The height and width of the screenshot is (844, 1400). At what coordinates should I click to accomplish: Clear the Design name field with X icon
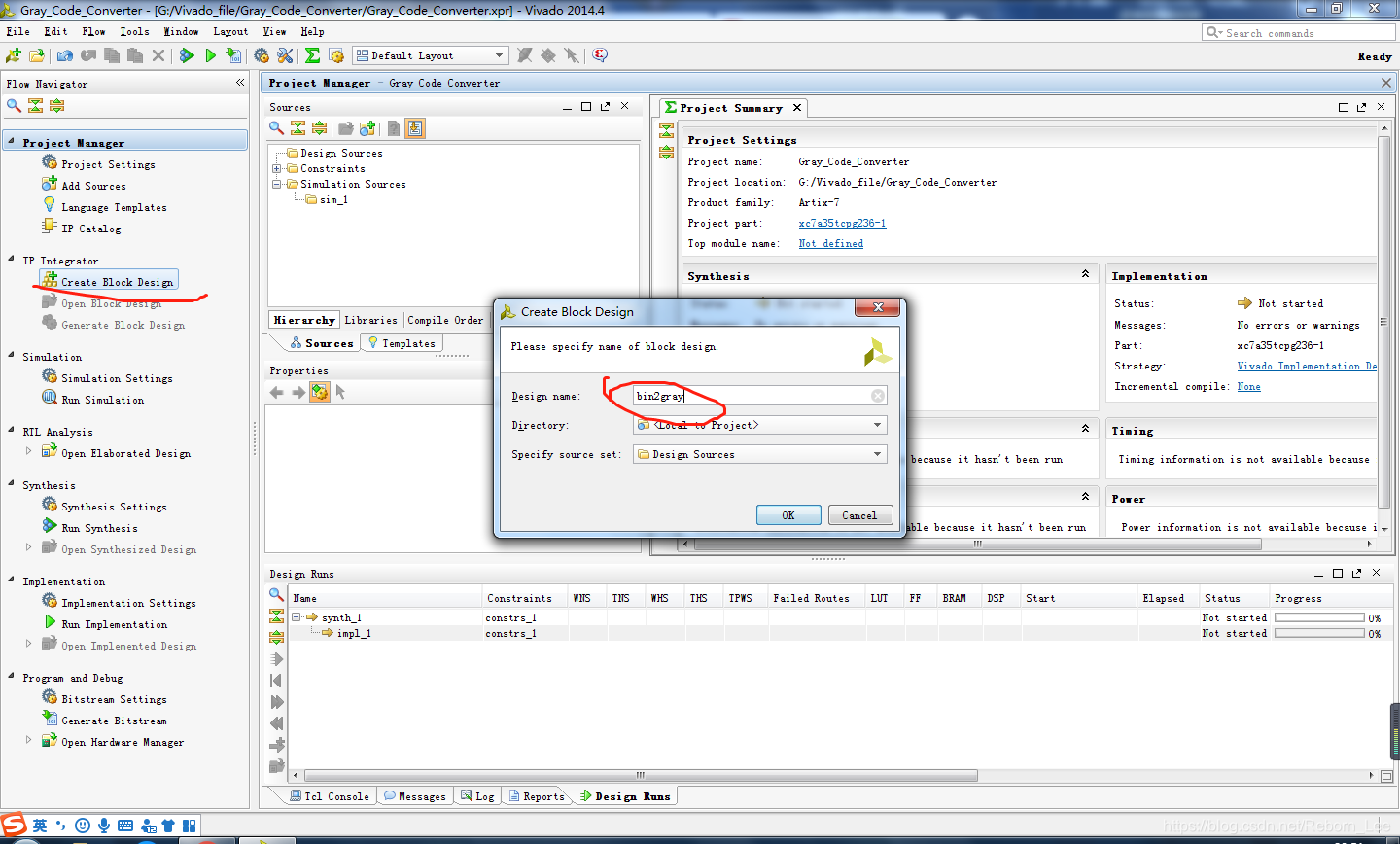click(x=878, y=396)
